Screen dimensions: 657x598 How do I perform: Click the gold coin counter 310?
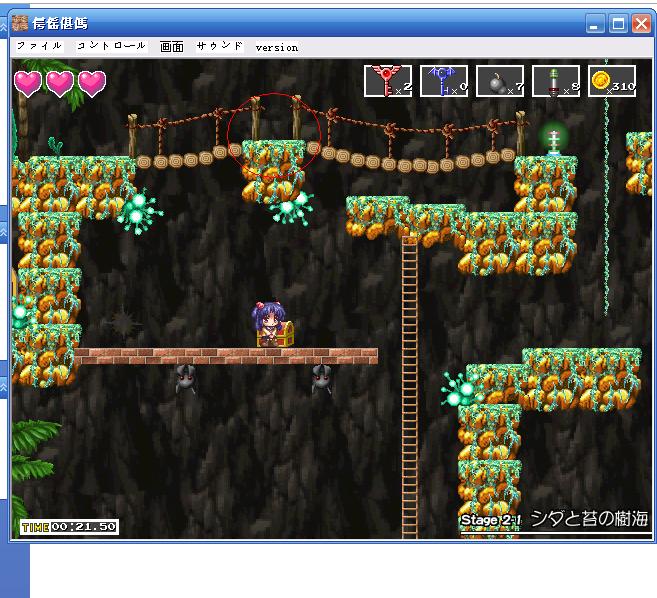(x=612, y=81)
